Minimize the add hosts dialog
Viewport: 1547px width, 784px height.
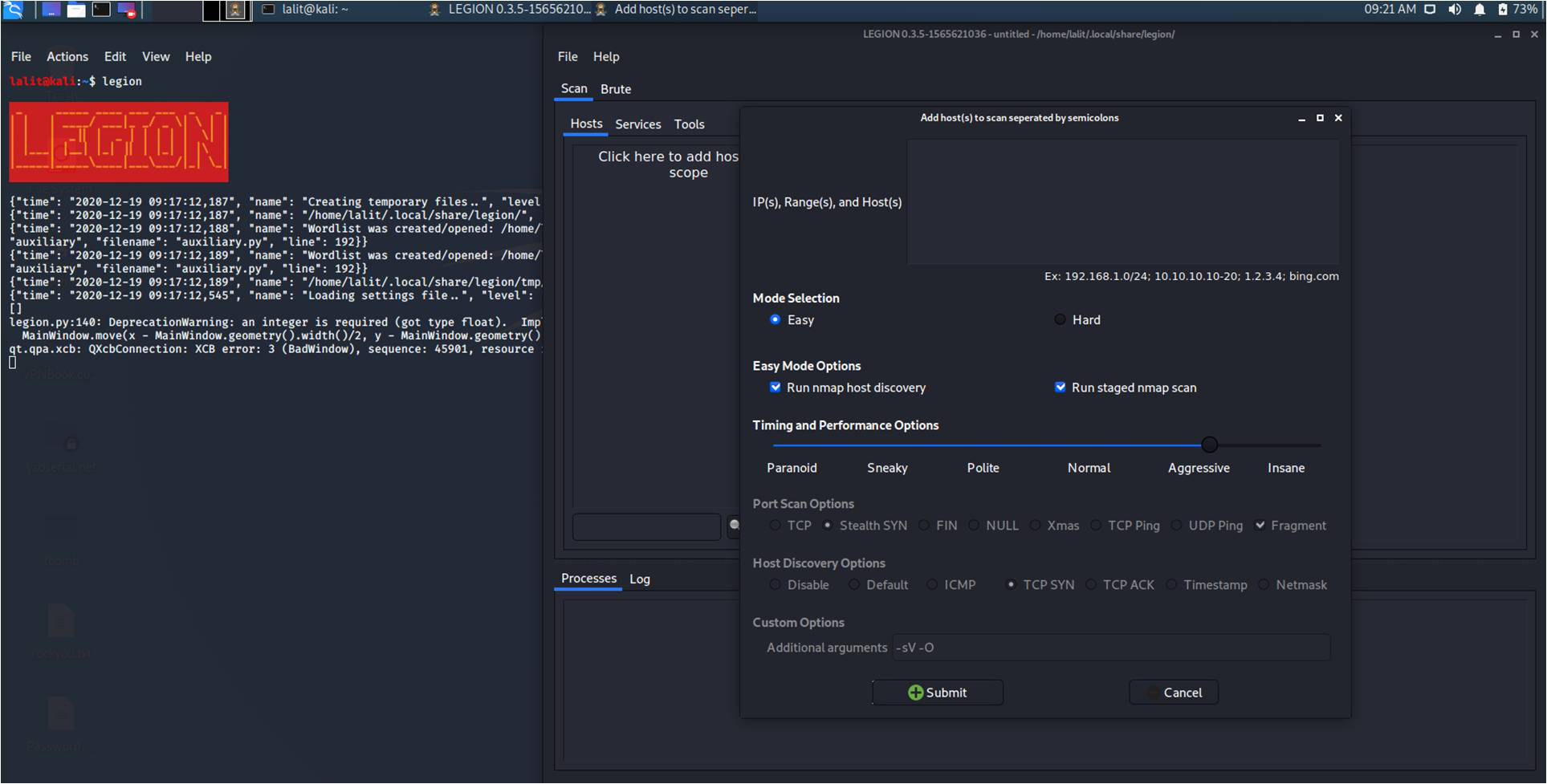point(1301,119)
